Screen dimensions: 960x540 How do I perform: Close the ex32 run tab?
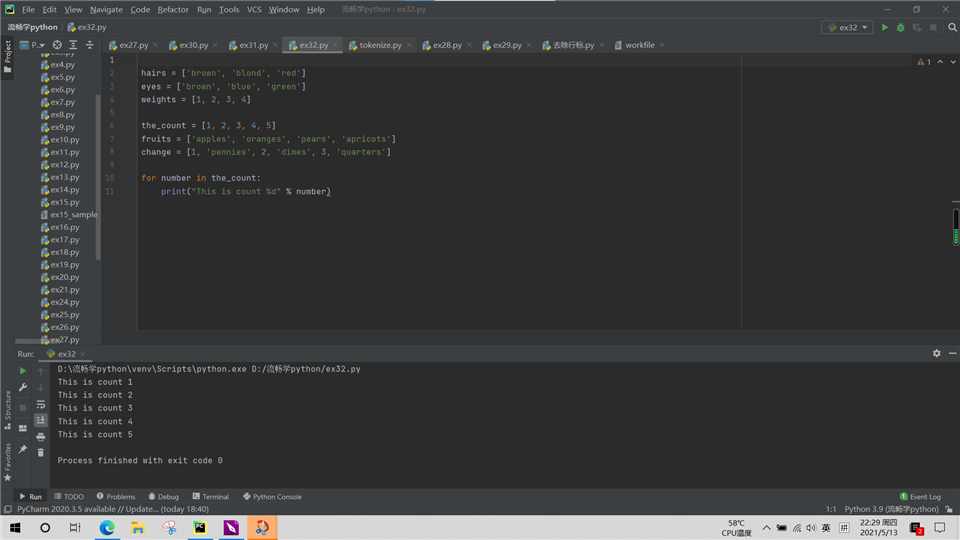[83, 354]
